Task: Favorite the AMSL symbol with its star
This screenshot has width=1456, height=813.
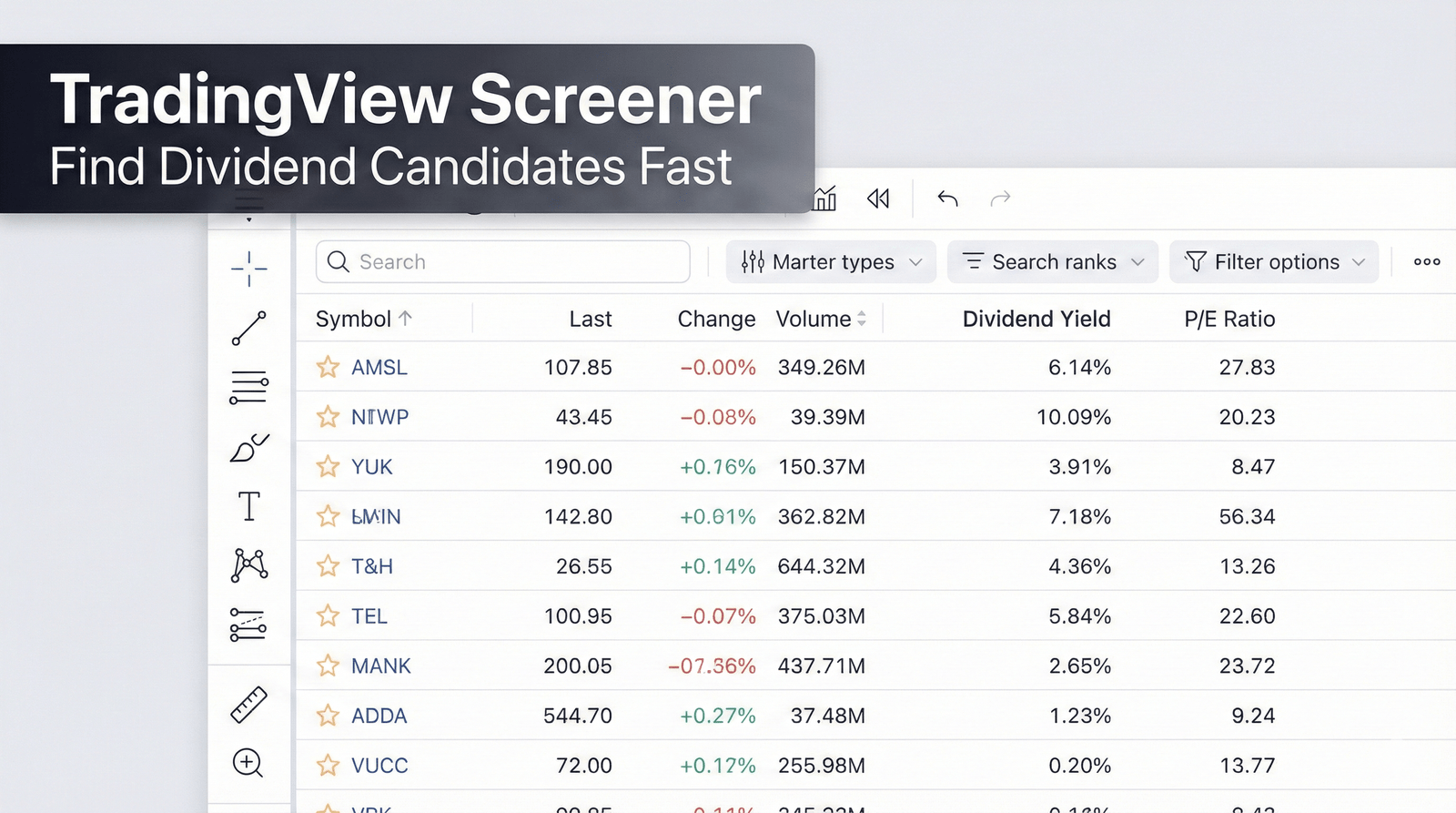Action: tap(327, 367)
